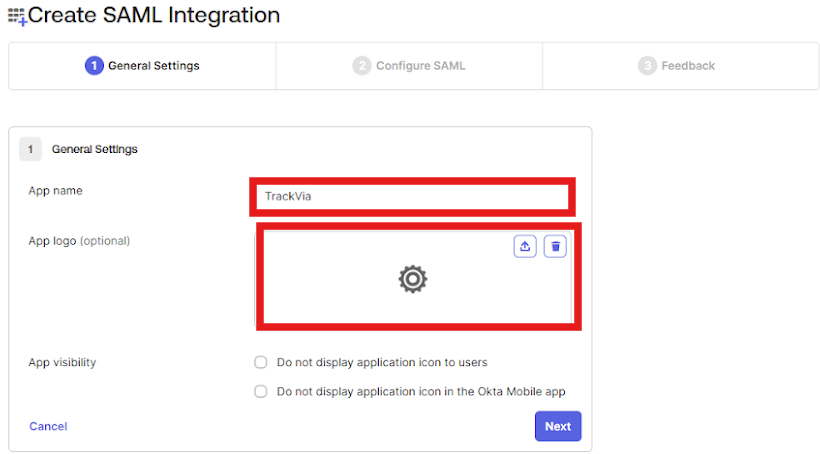820x454 pixels.
Task: Click the step 1 circle in wizard
Action: [x=94, y=66]
